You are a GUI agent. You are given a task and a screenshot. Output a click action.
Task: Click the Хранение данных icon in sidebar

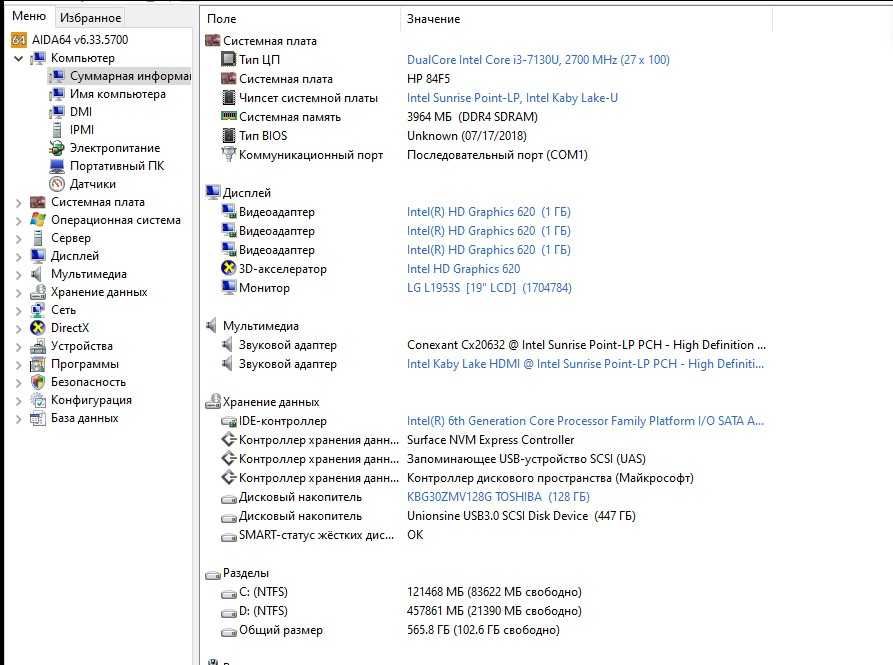point(38,292)
